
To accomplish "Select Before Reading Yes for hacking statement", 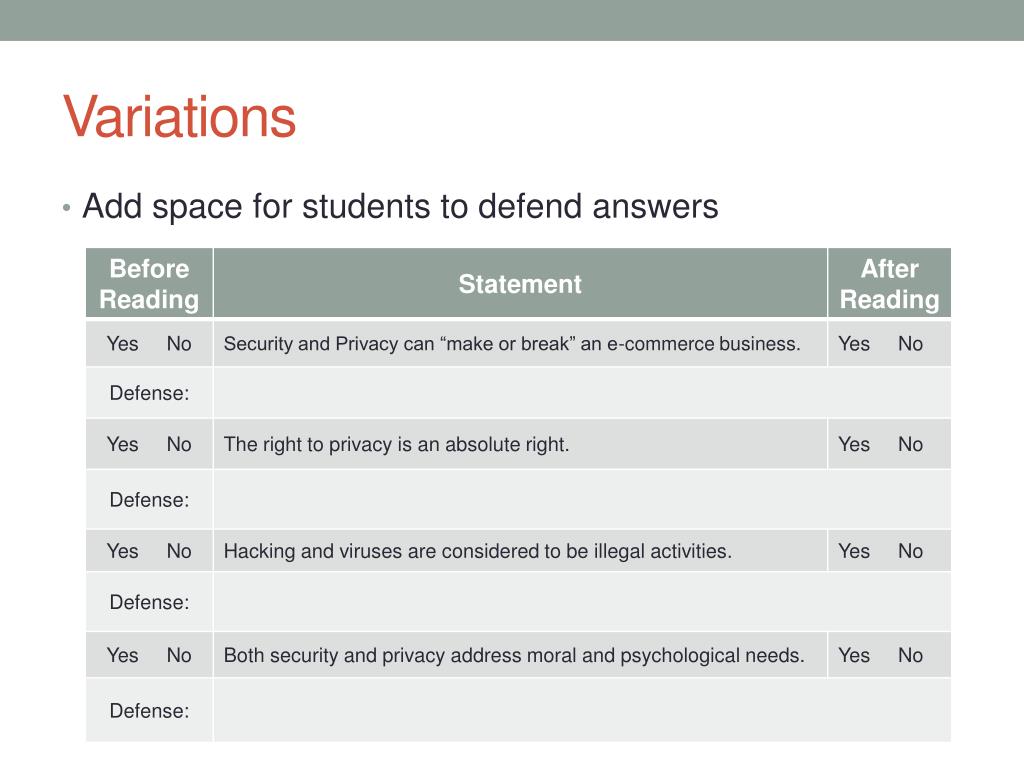I will point(122,551).
